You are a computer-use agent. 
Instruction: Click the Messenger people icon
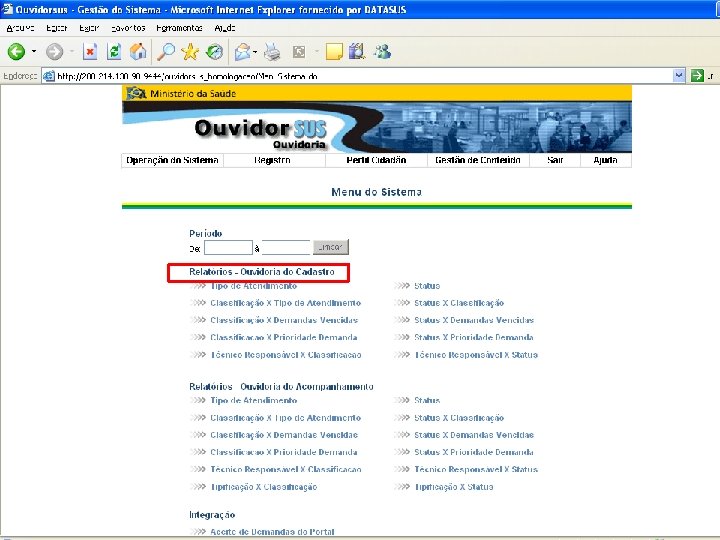382,51
